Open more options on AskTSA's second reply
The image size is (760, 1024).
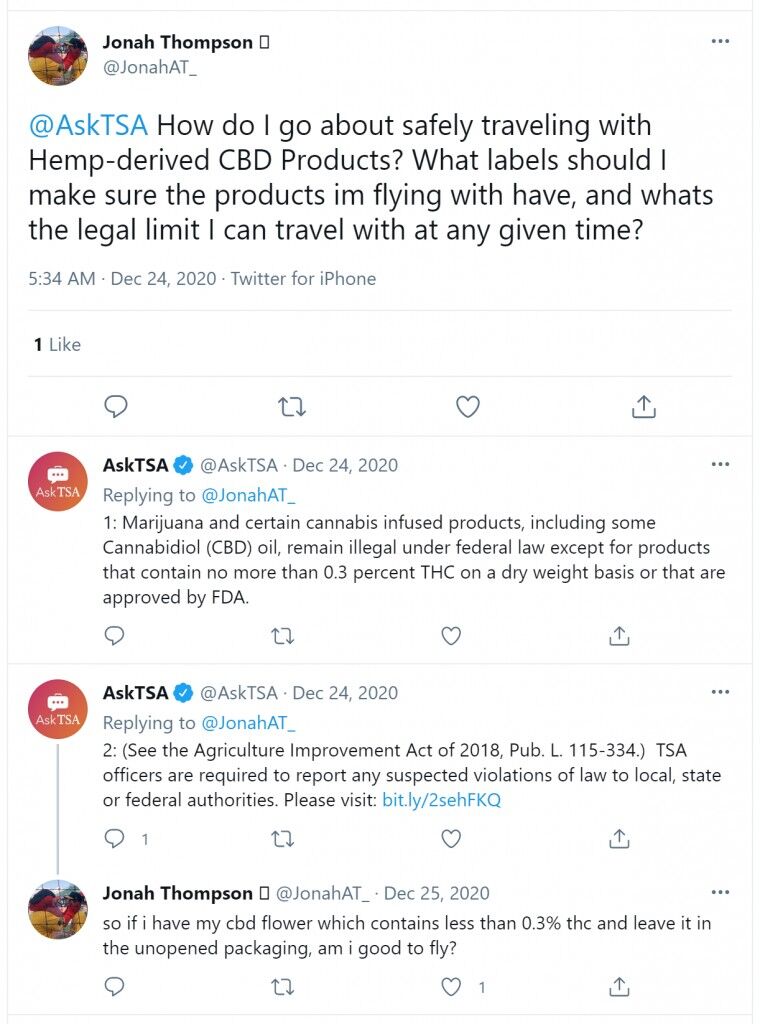coord(720,692)
